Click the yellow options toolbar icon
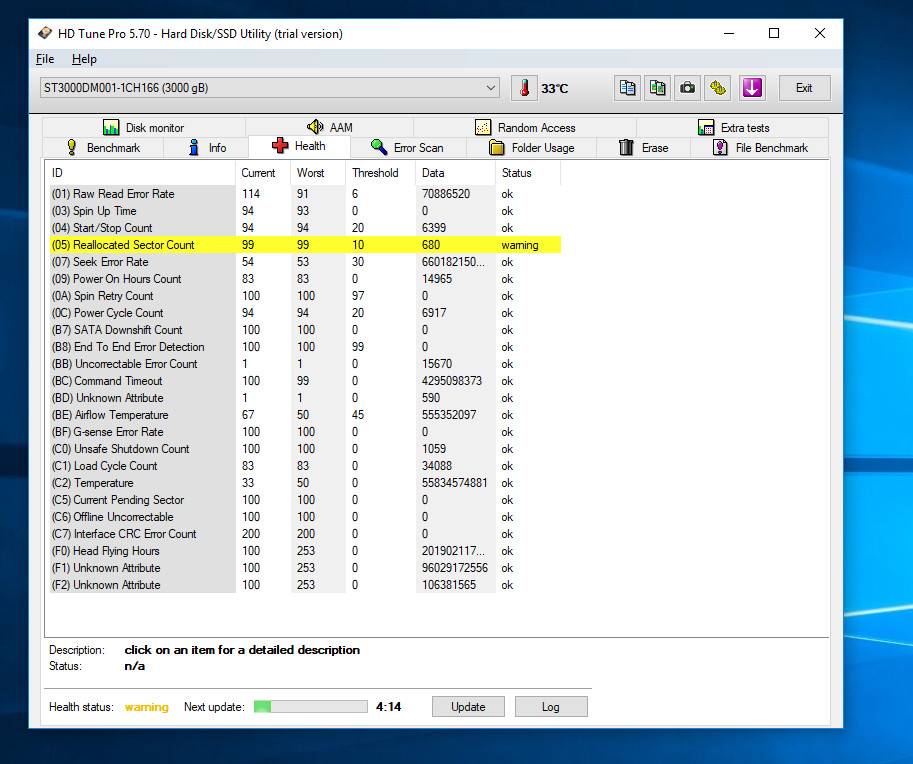The height and width of the screenshot is (764, 913). [x=718, y=88]
